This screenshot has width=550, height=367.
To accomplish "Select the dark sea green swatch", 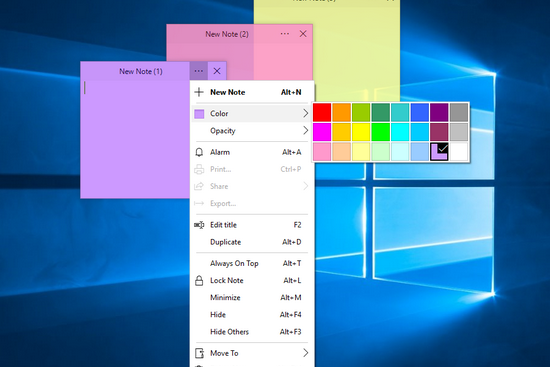I will click(x=381, y=112).
